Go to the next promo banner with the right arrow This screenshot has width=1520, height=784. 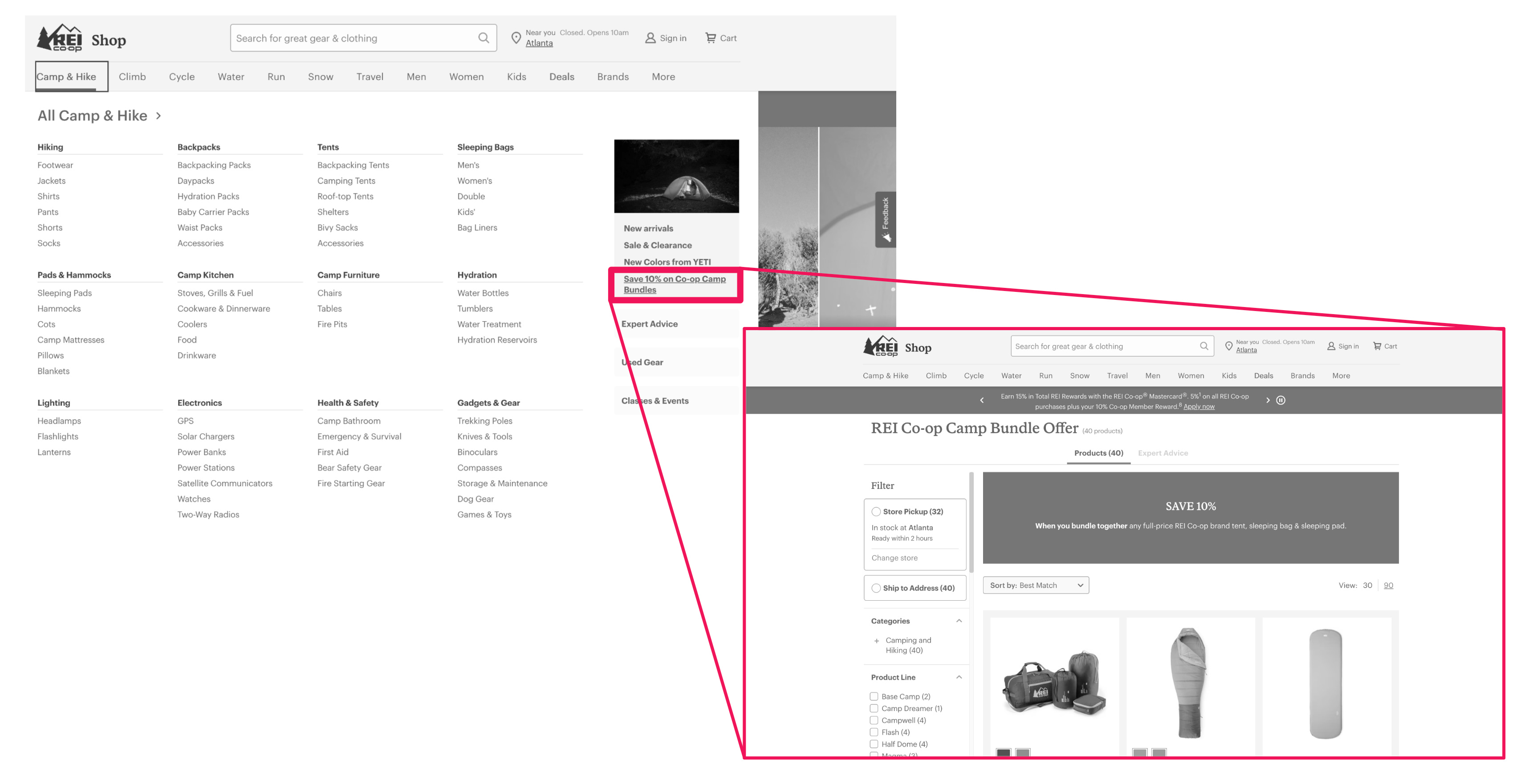[x=1268, y=400]
